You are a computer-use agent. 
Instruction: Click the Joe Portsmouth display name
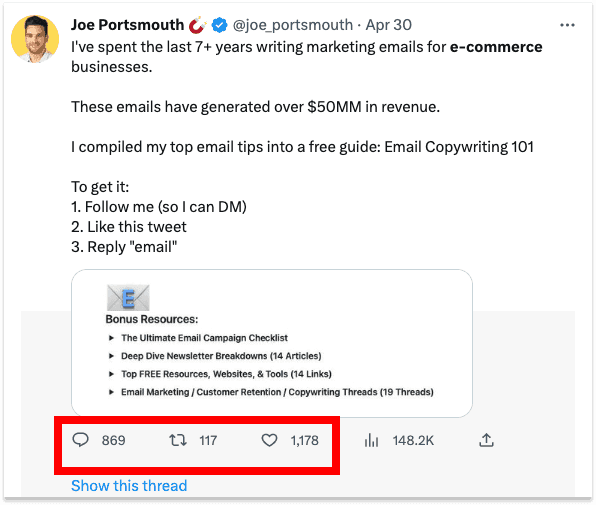127,25
